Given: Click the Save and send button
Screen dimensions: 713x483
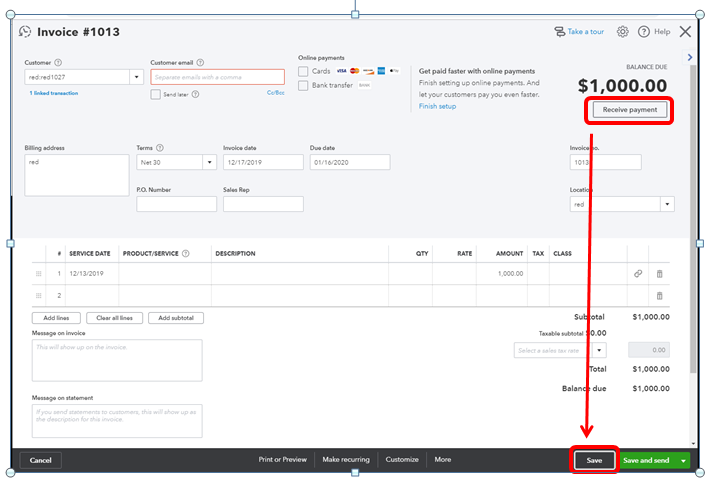Looking at the screenshot, I should [x=646, y=461].
